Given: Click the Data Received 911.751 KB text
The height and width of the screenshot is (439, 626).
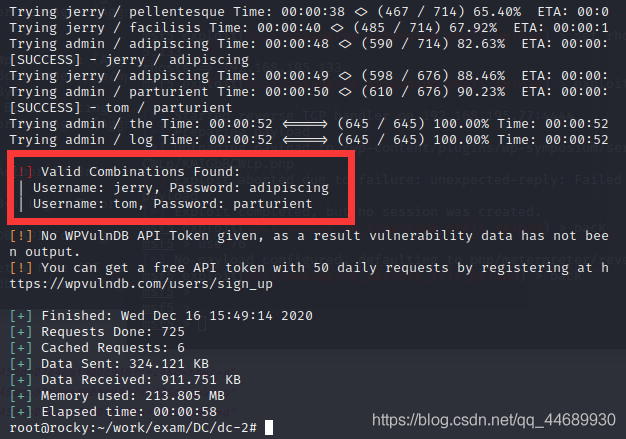Looking at the screenshot, I should [x=141, y=380].
